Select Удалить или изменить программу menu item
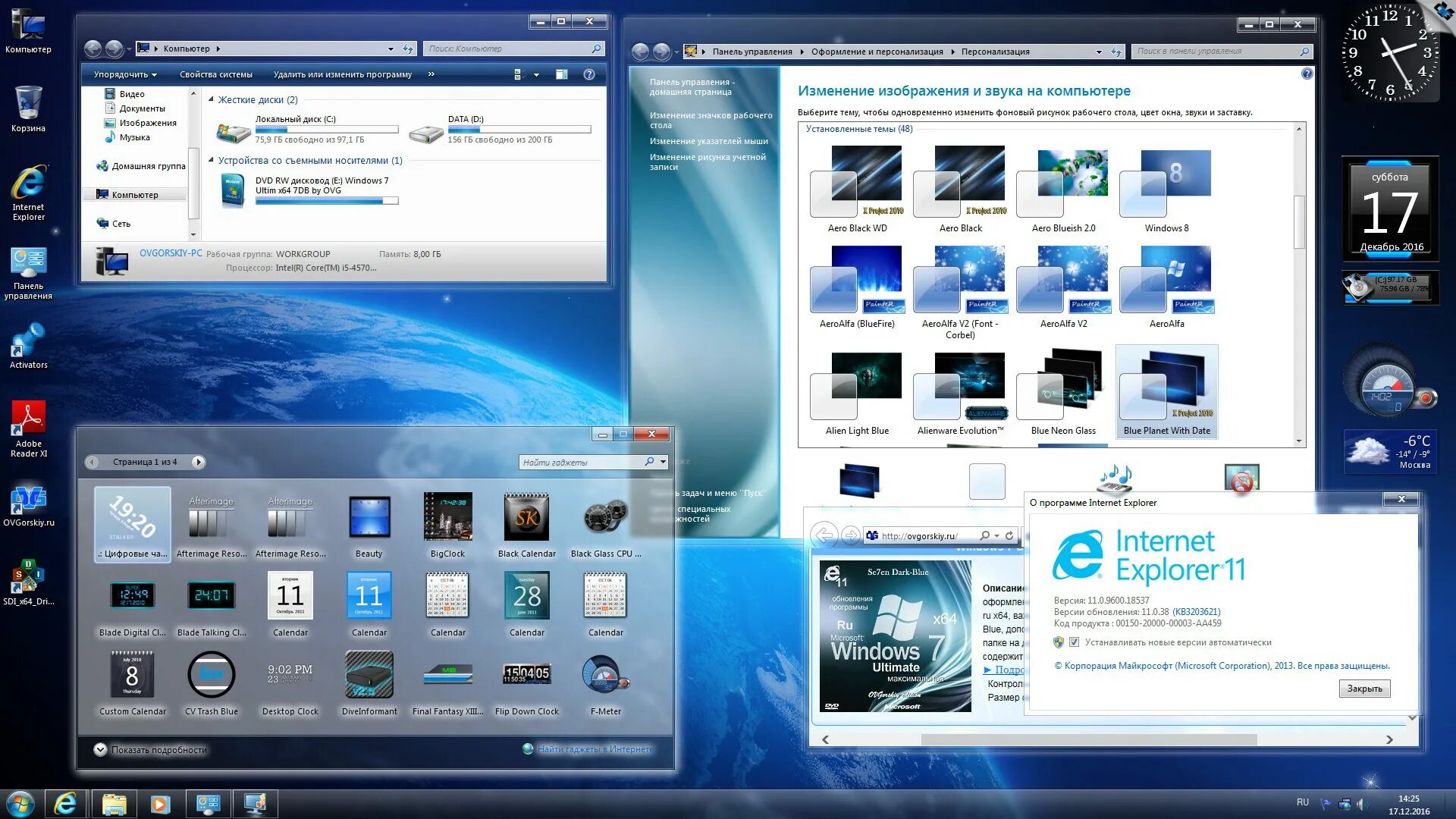Screen dimensions: 1456x819 (x=342, y=76)
